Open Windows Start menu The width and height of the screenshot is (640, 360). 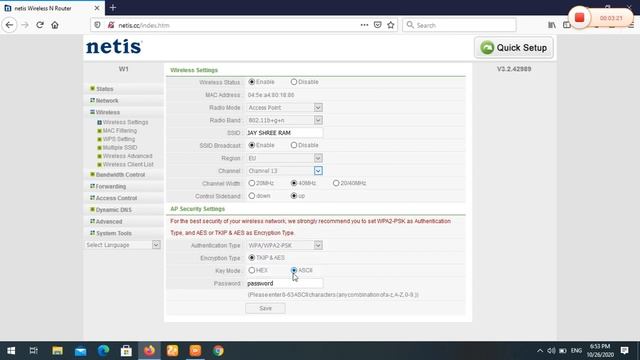click(11, 351)
